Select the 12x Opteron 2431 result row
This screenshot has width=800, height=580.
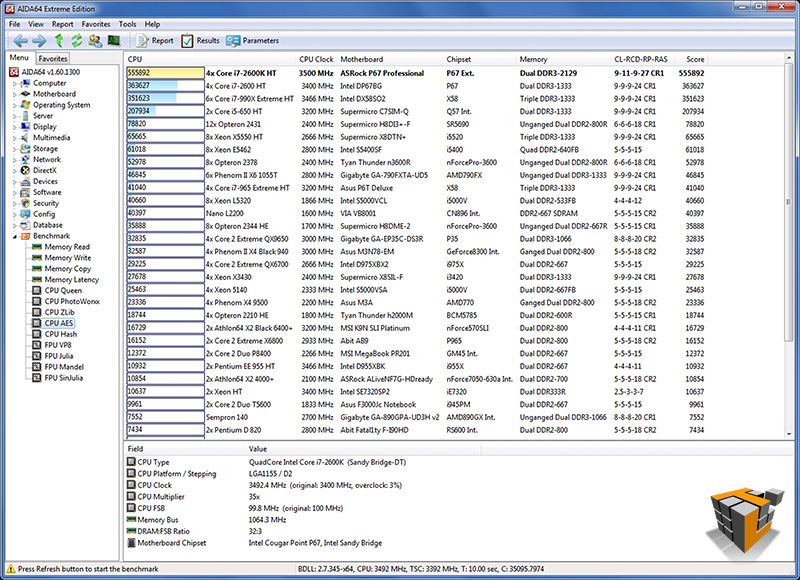(x=416, y=124)
